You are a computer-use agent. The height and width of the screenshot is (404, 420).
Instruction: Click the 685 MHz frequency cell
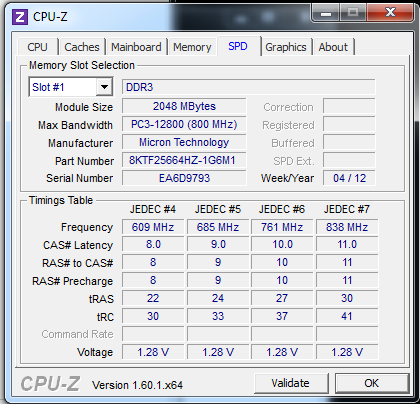pyautogui.click(x=218, y=227)
